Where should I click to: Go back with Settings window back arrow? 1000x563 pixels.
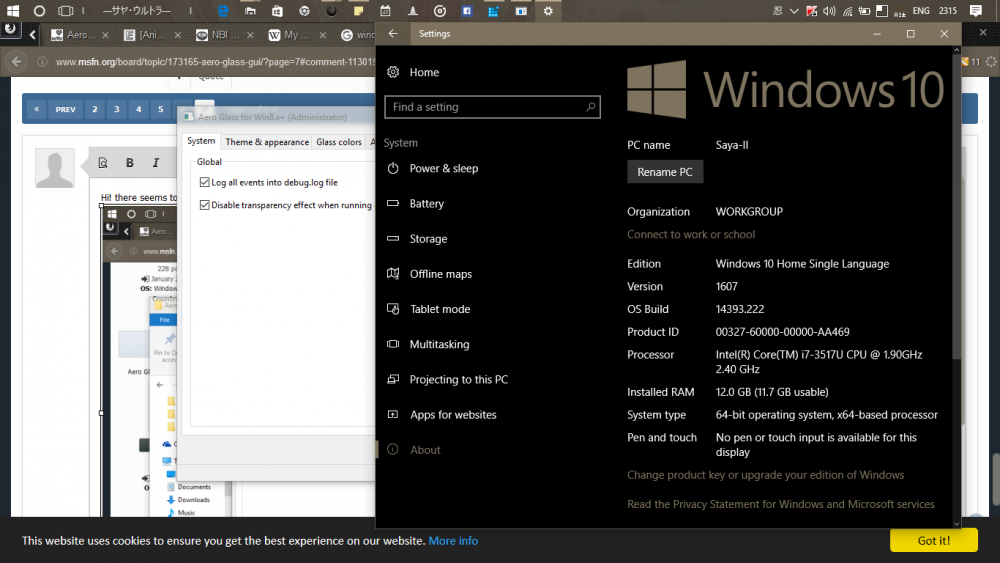coord(393,34)
